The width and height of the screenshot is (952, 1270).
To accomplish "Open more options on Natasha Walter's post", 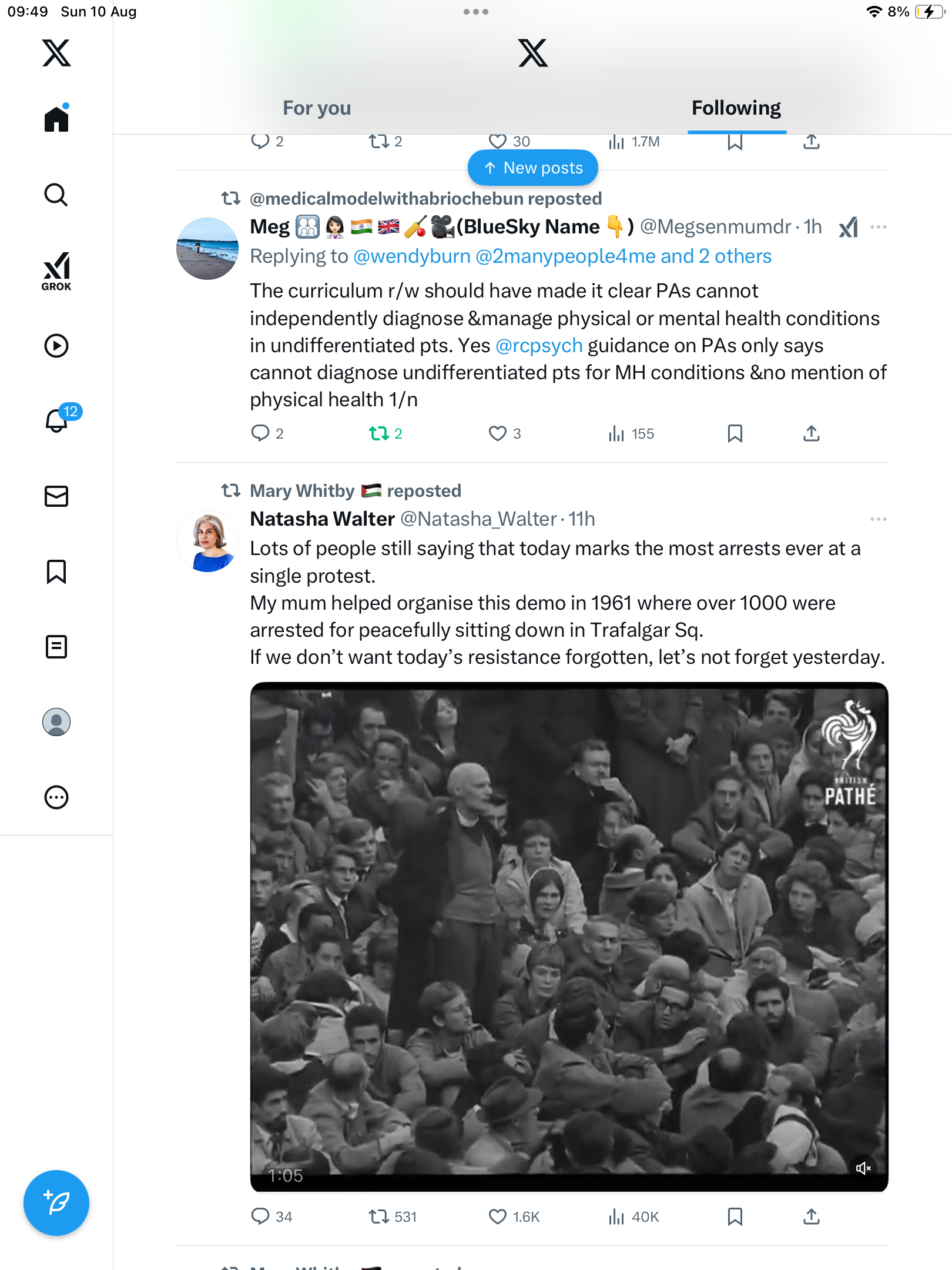I will click(x=879, y=519).
